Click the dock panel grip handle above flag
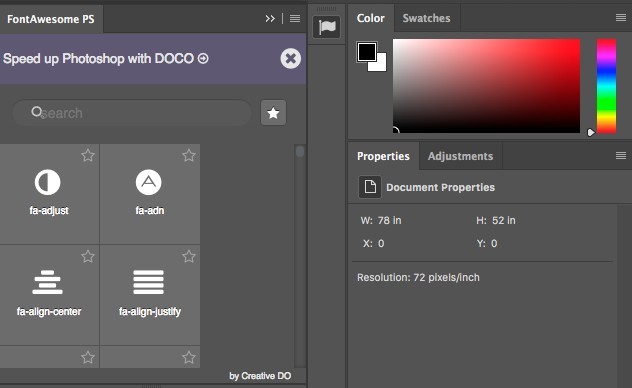 326,9
